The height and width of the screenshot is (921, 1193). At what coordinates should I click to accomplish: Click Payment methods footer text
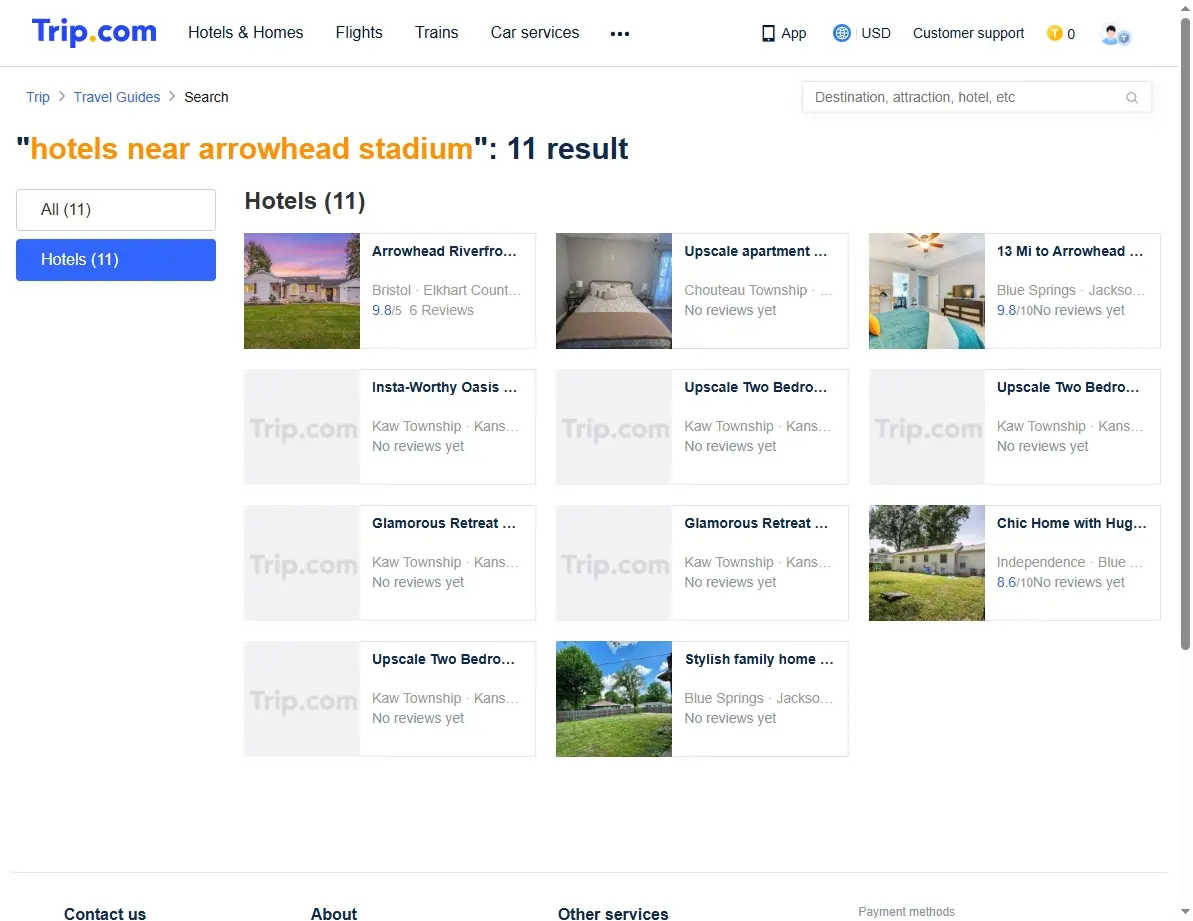point(906,912)
